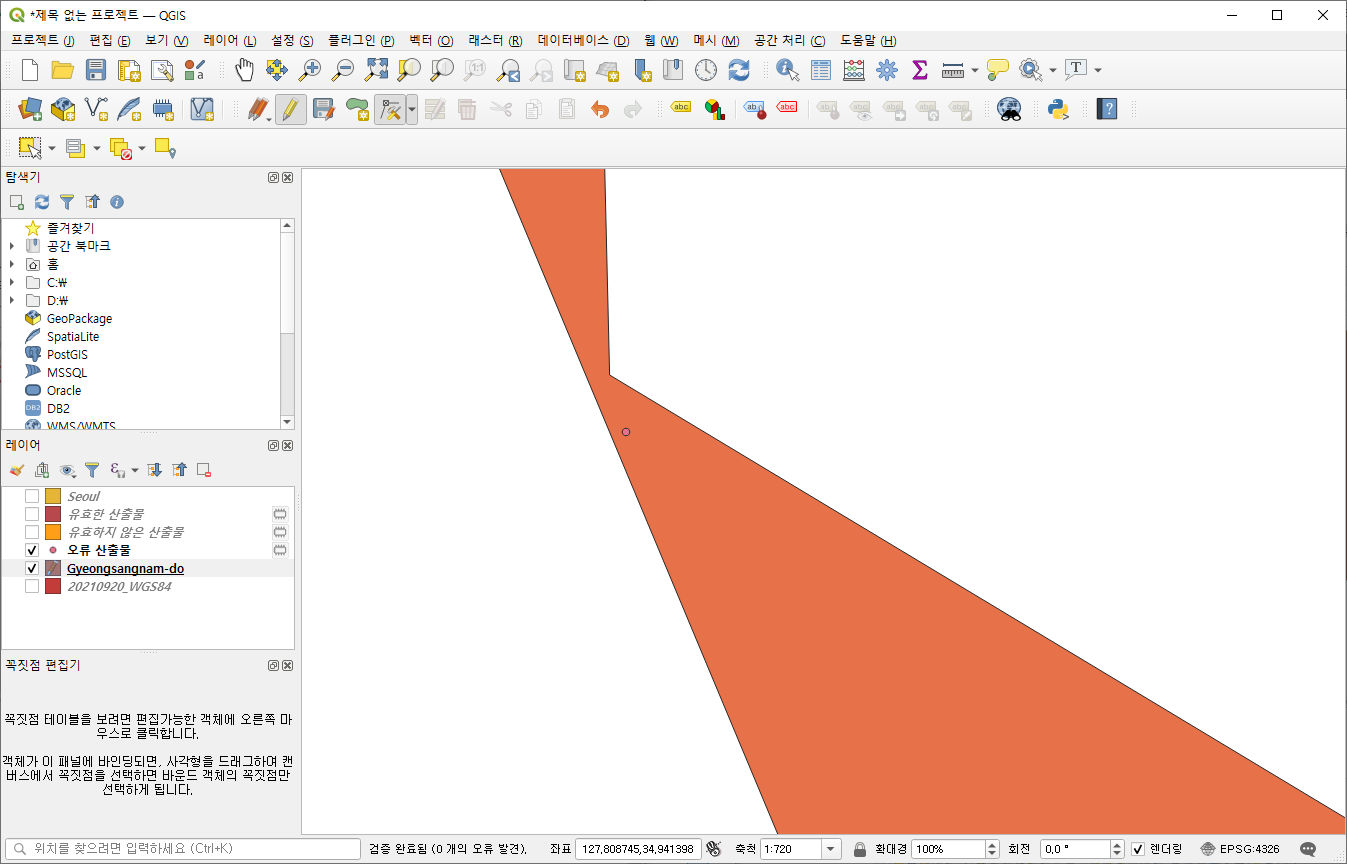This screenshot has width=1347, height=864.
Task: Open the 레이어 menu
Action: point(230,41)
